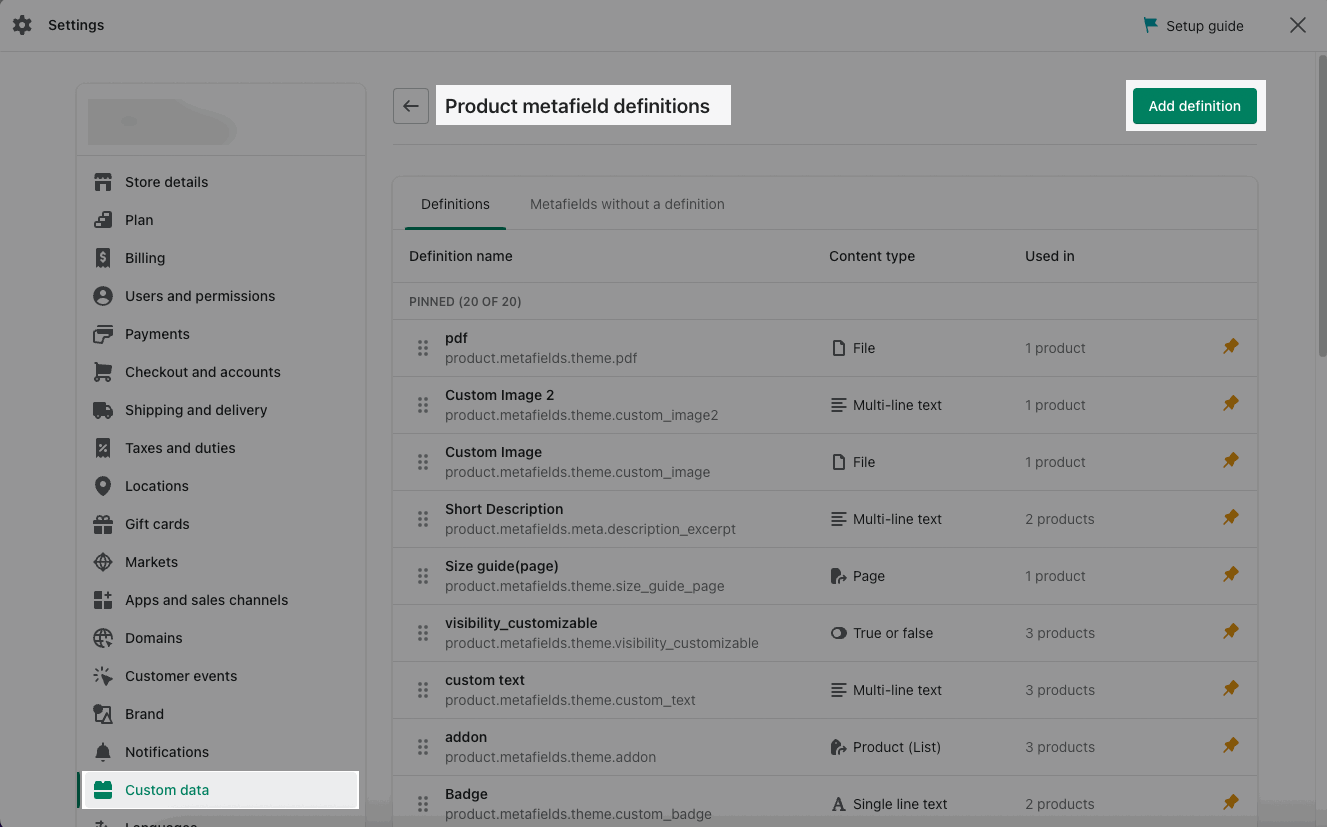Open Markets settings
The image size is (1327, 827).
pyautogui.click(x=221, y=562)
